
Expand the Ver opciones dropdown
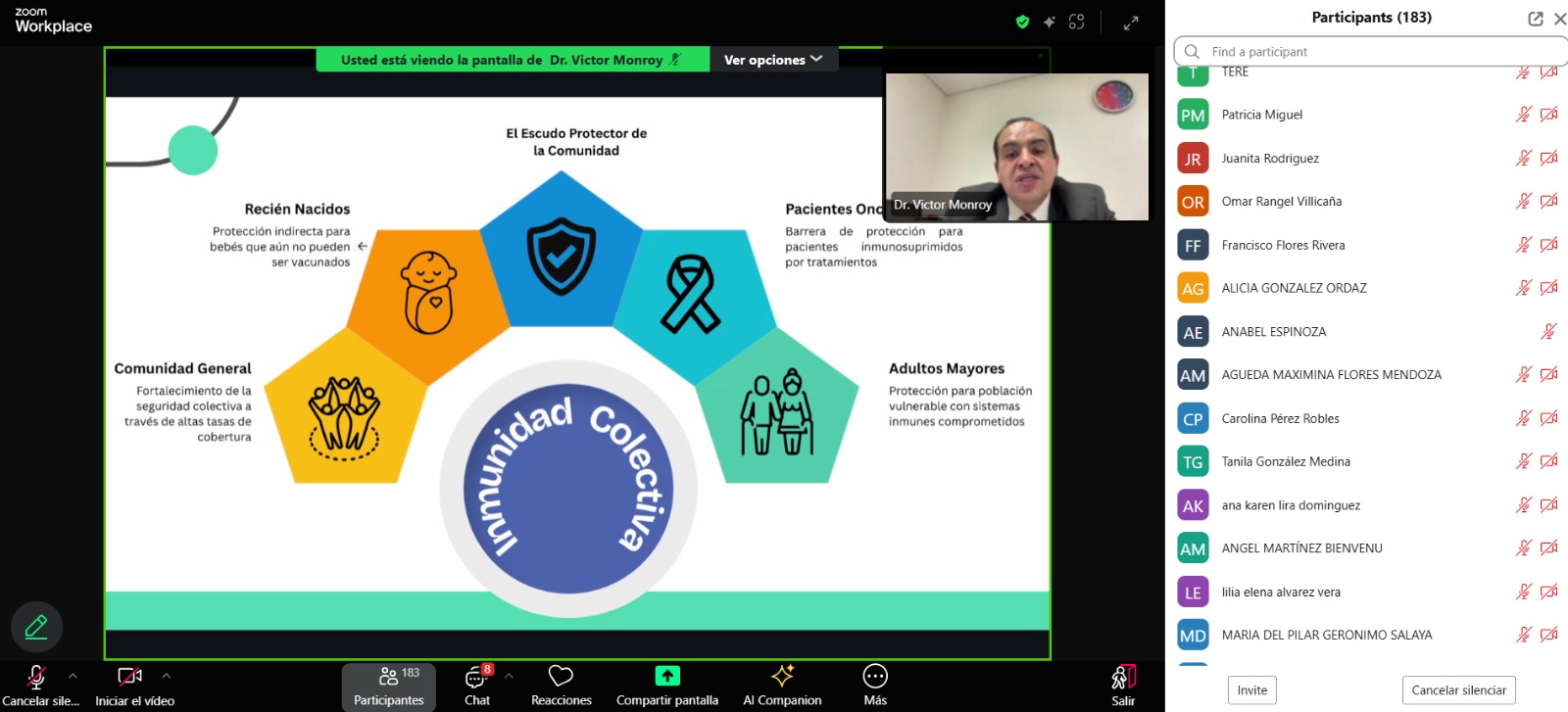(773, 60)
